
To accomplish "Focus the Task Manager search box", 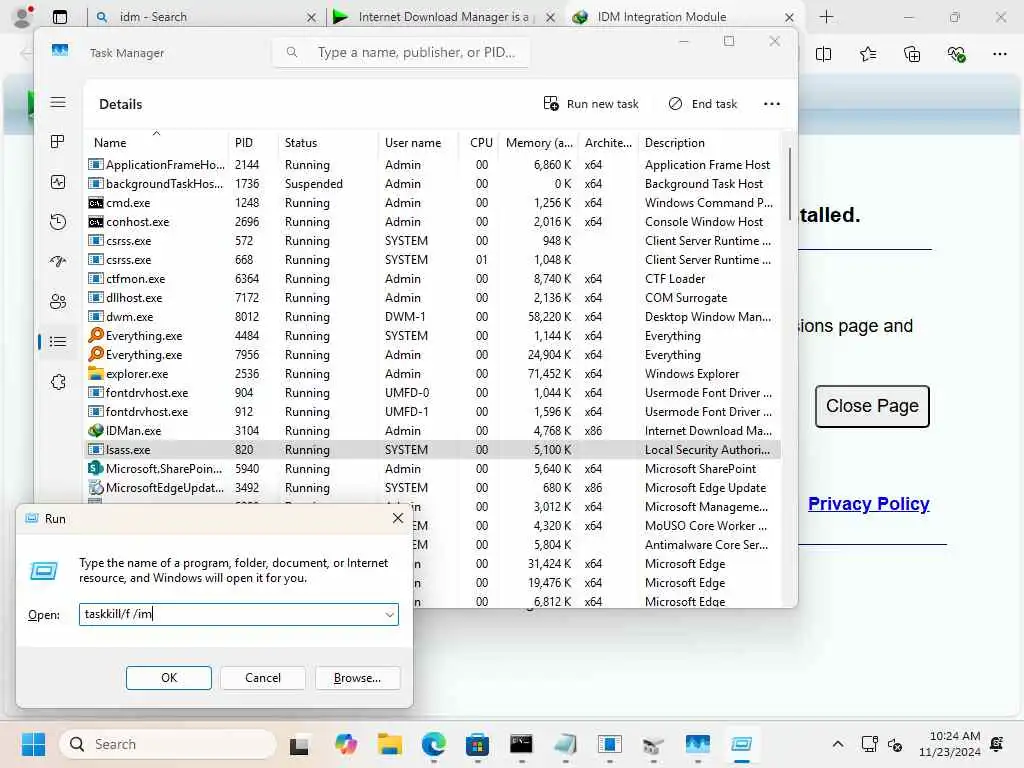I will pyautogui.click(x=401, y=52).
